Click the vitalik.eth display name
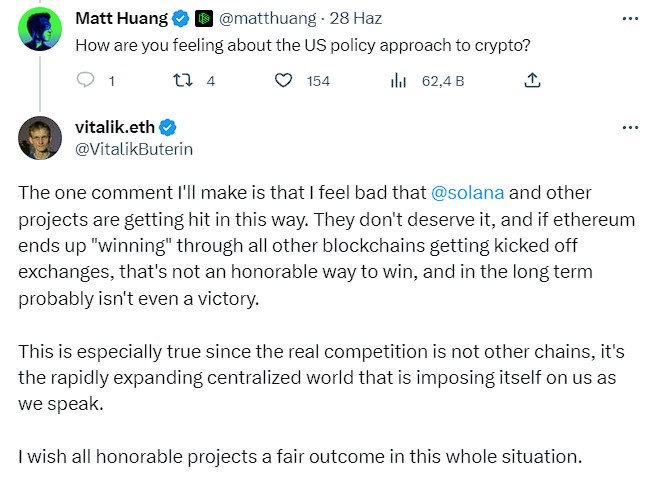The width and height of the screenshot is (647, 477). 115,128
